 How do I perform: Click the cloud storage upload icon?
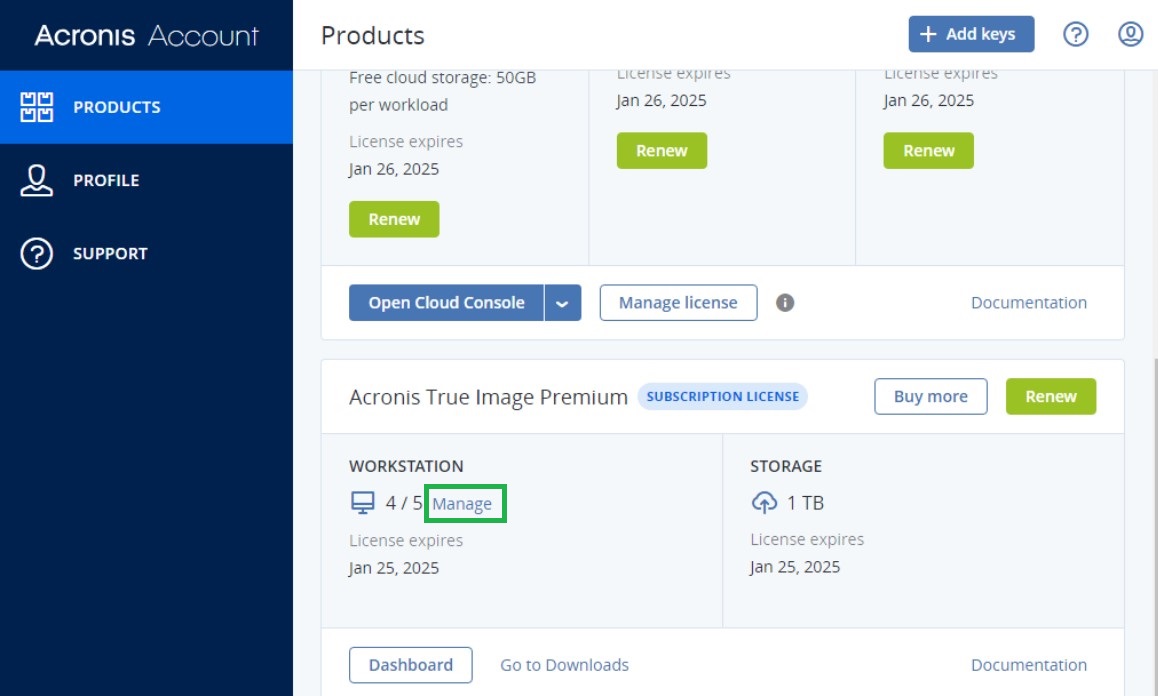763,503
